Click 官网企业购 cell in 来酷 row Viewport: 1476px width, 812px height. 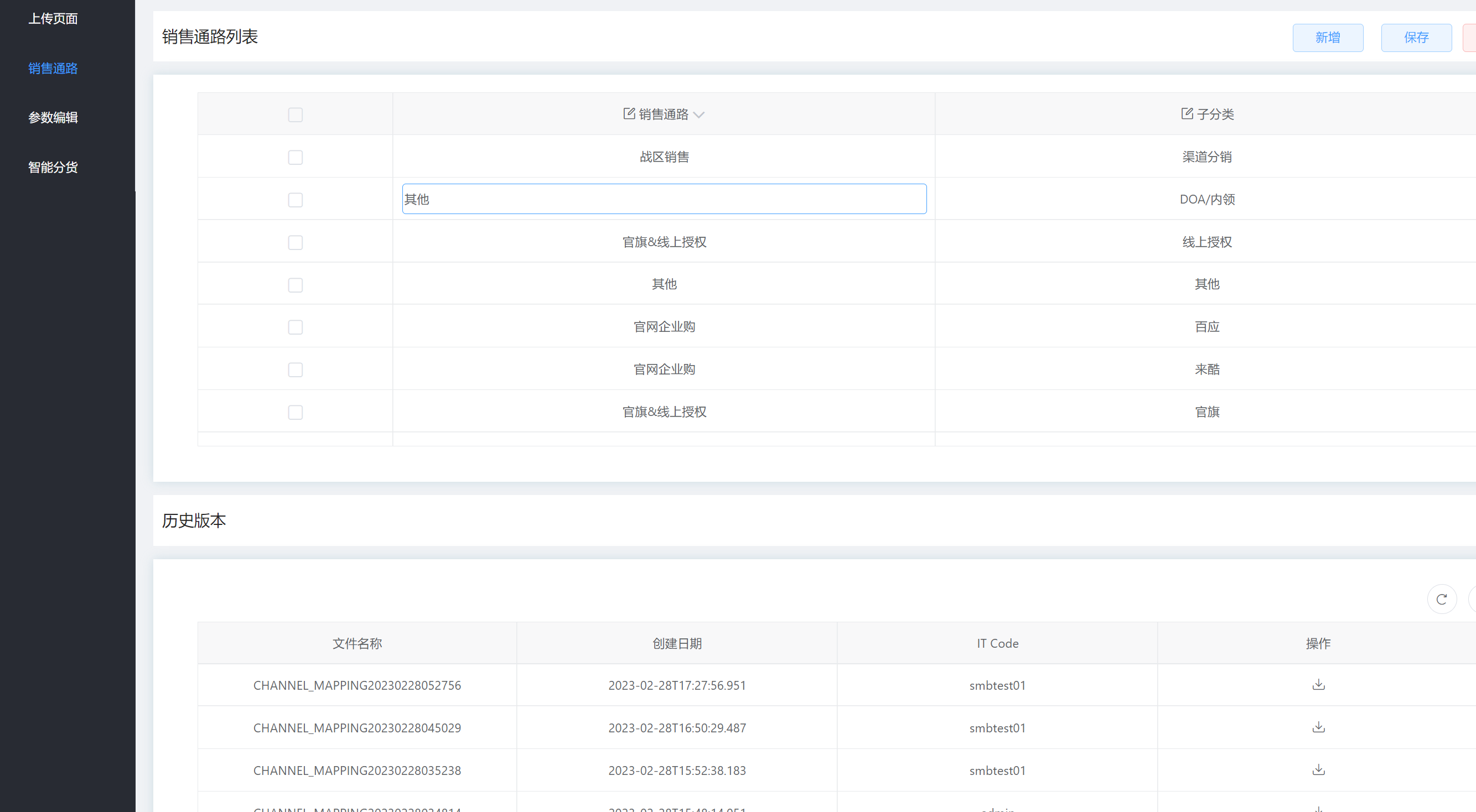[664, 369]
